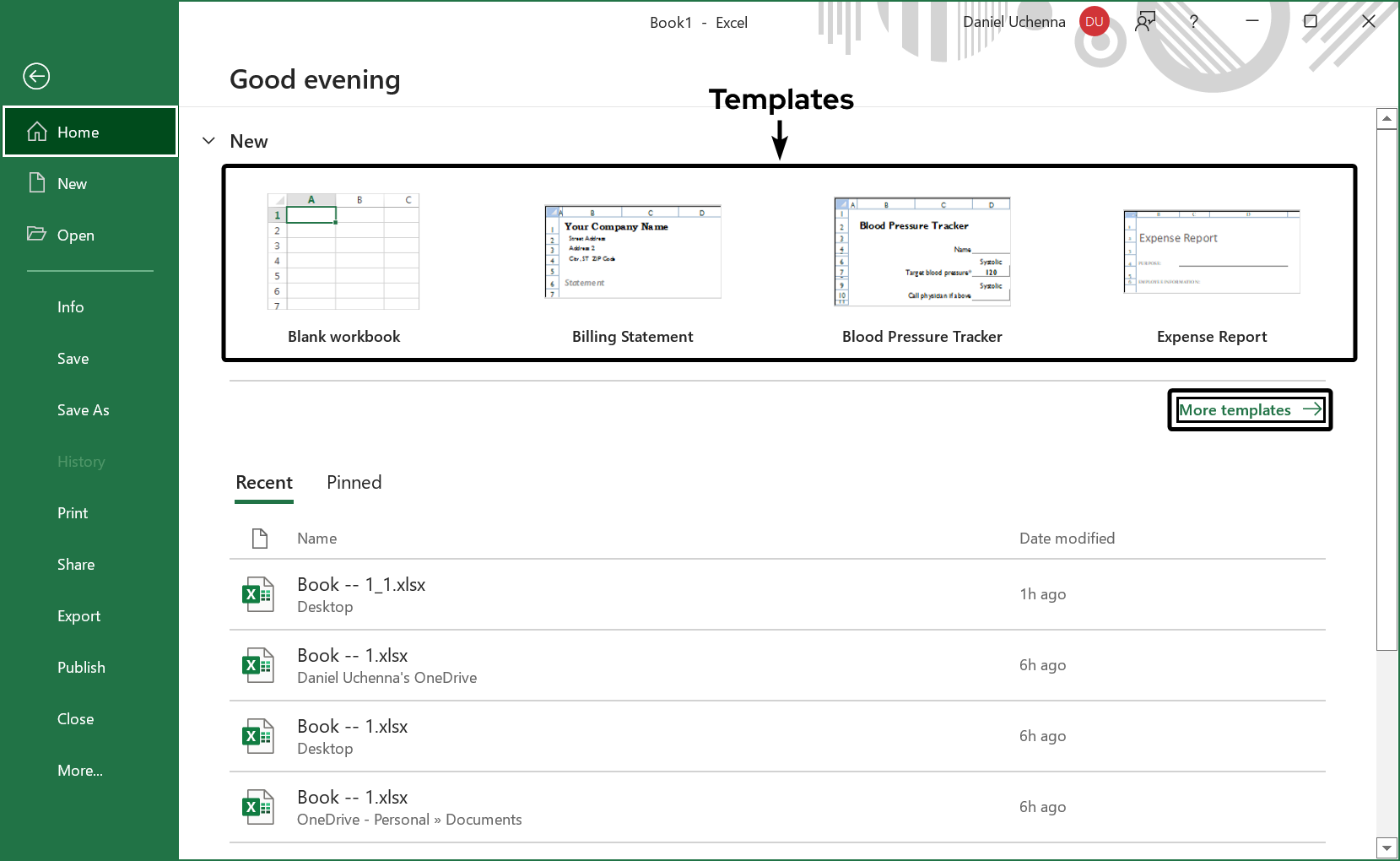
Task: Click the back arrow circle icon
Action: [36, 77]
